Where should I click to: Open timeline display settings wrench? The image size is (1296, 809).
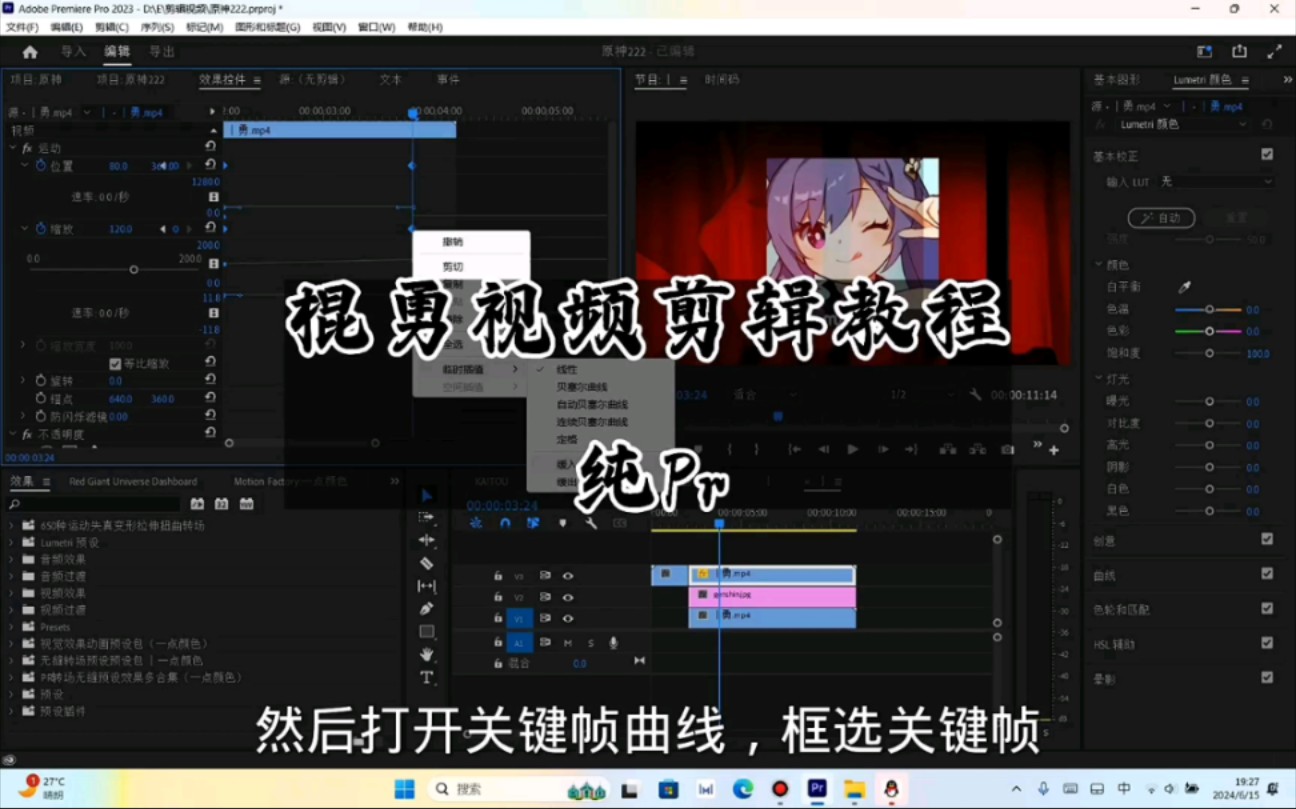tap(591, 523)
